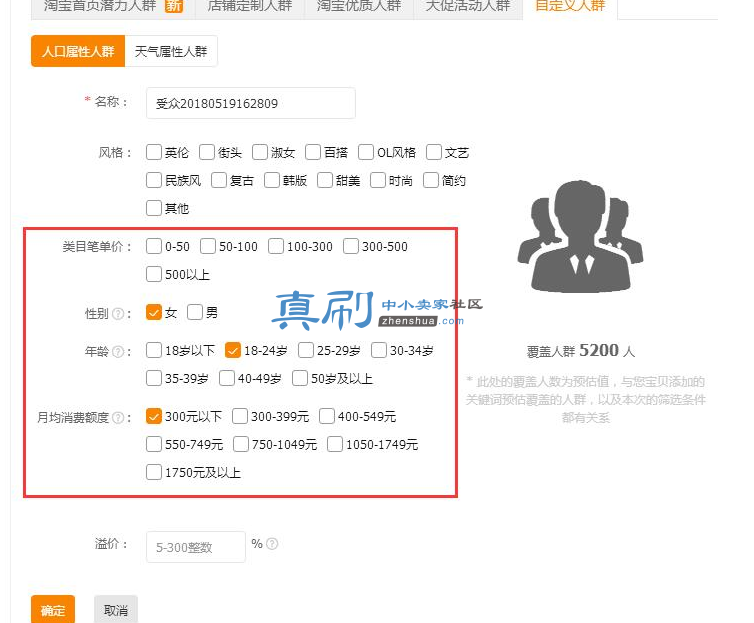Check the 其他 style checkbox
This screenshot has height=623, width=754.
154,208
